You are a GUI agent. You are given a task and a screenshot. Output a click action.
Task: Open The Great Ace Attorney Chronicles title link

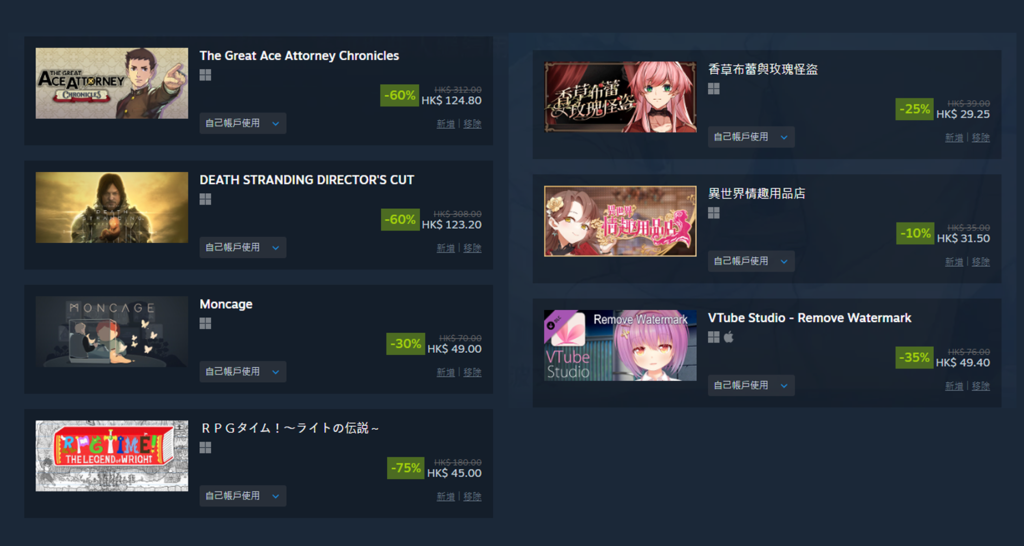coord(299,56)
